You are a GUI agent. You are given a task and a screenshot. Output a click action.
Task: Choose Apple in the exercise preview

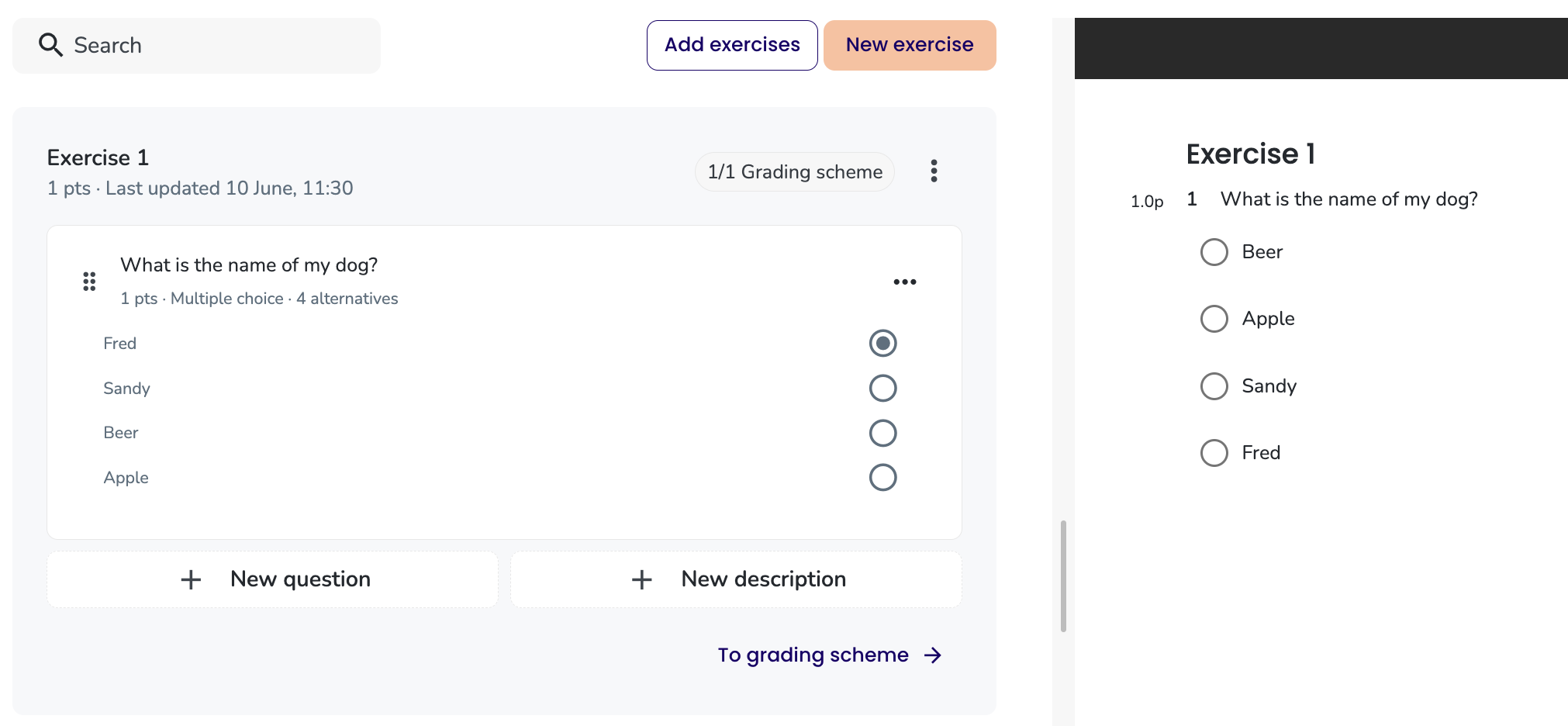[1214, 319]
